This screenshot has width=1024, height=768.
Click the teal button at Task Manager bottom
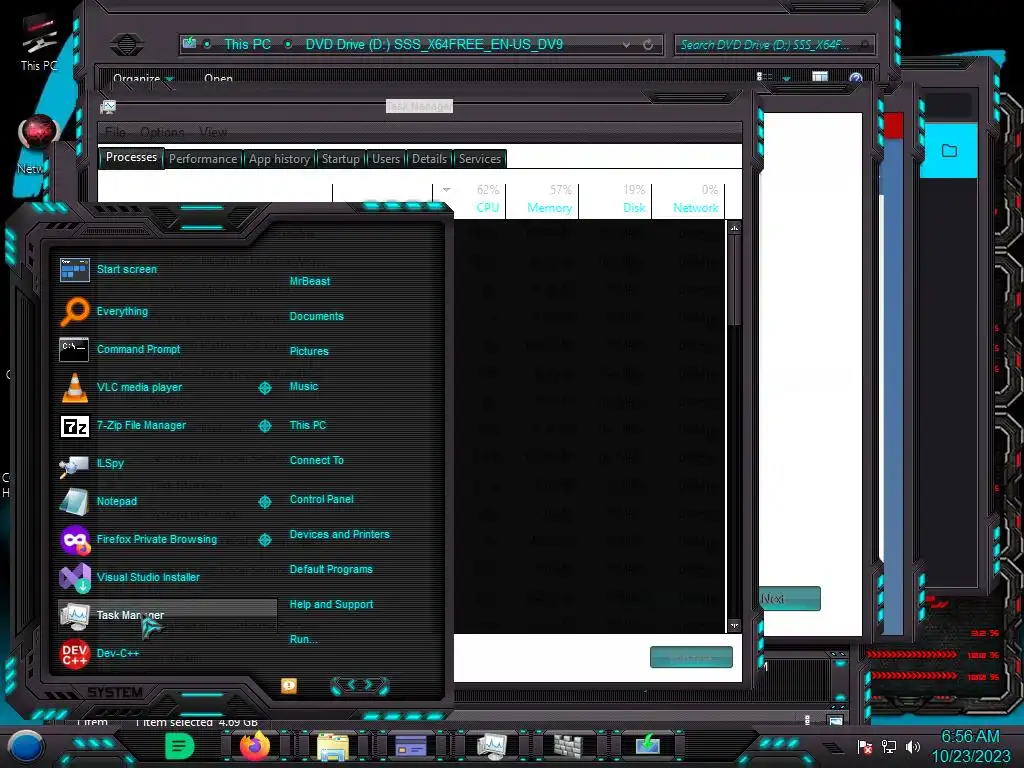tap(691, 657)
